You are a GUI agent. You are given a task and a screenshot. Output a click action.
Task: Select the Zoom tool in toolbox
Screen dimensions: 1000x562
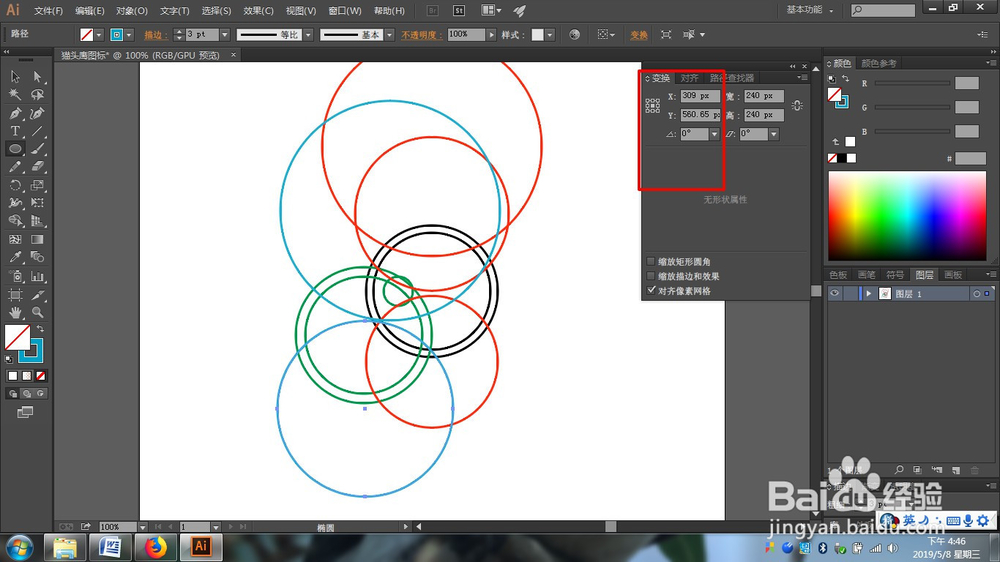[38, 313]
